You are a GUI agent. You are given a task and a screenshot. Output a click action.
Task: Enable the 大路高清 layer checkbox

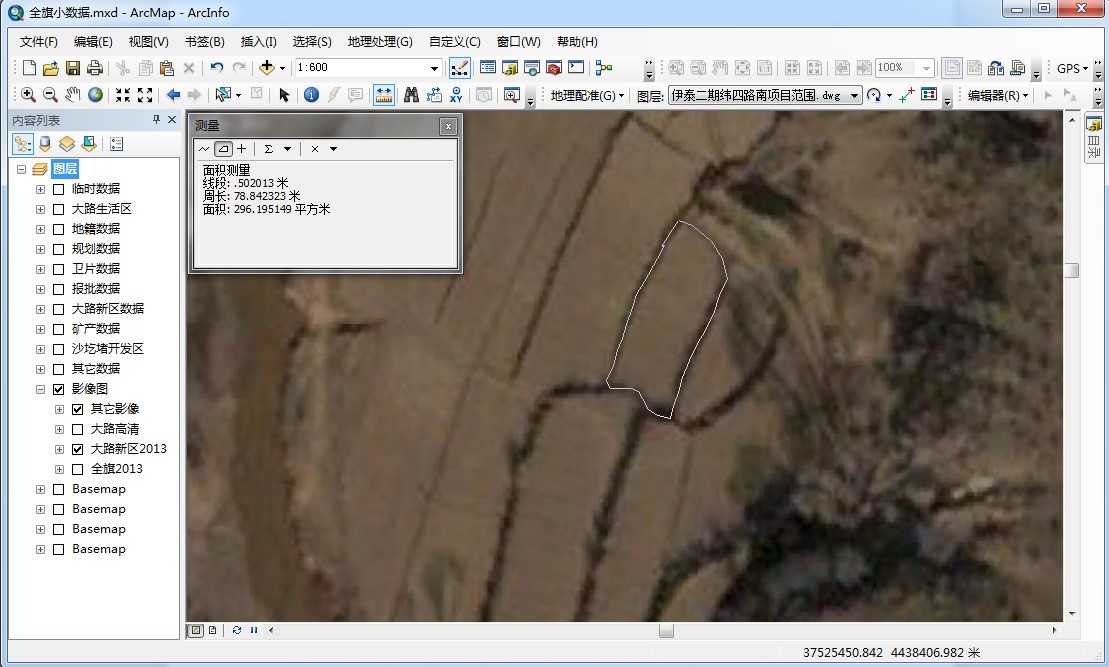[78, 429]
